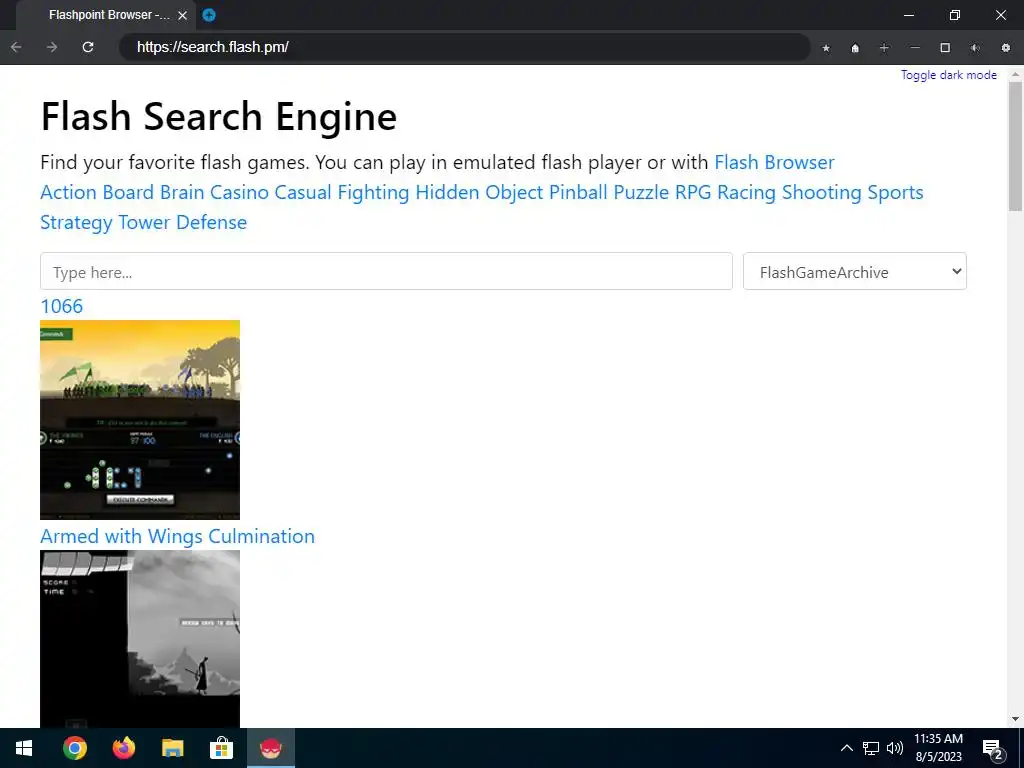
Task: Click the address bar showing search.flash.pm
Action: coord(464,47)
